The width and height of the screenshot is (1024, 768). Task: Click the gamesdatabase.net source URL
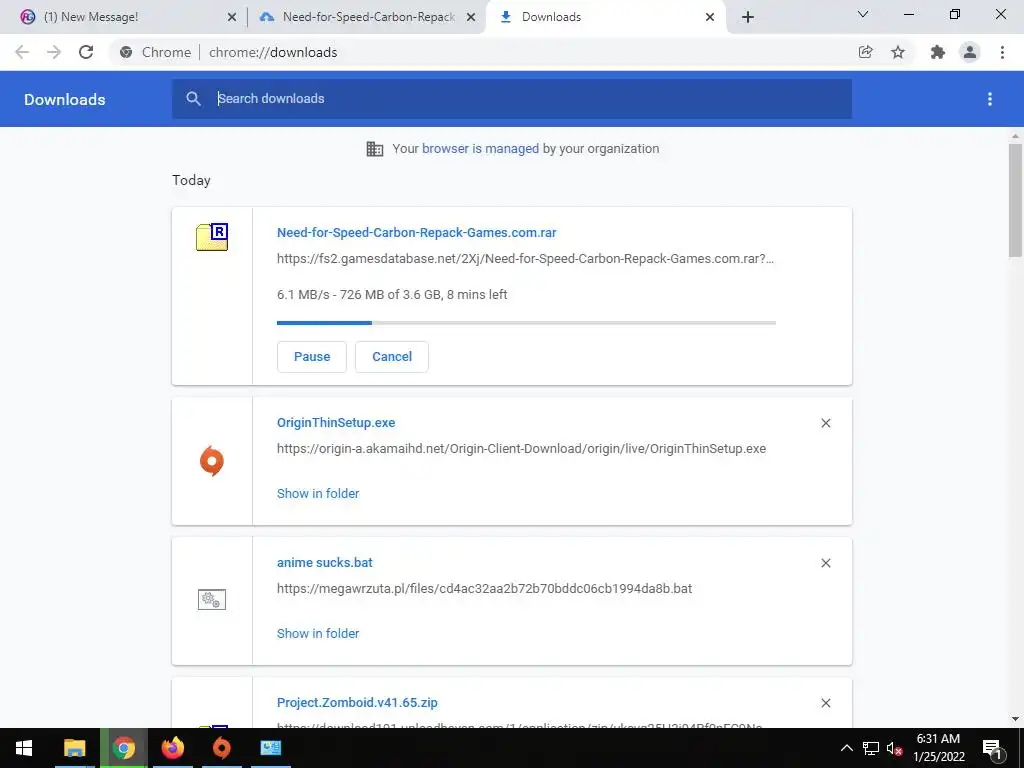[x=526, y=259]
